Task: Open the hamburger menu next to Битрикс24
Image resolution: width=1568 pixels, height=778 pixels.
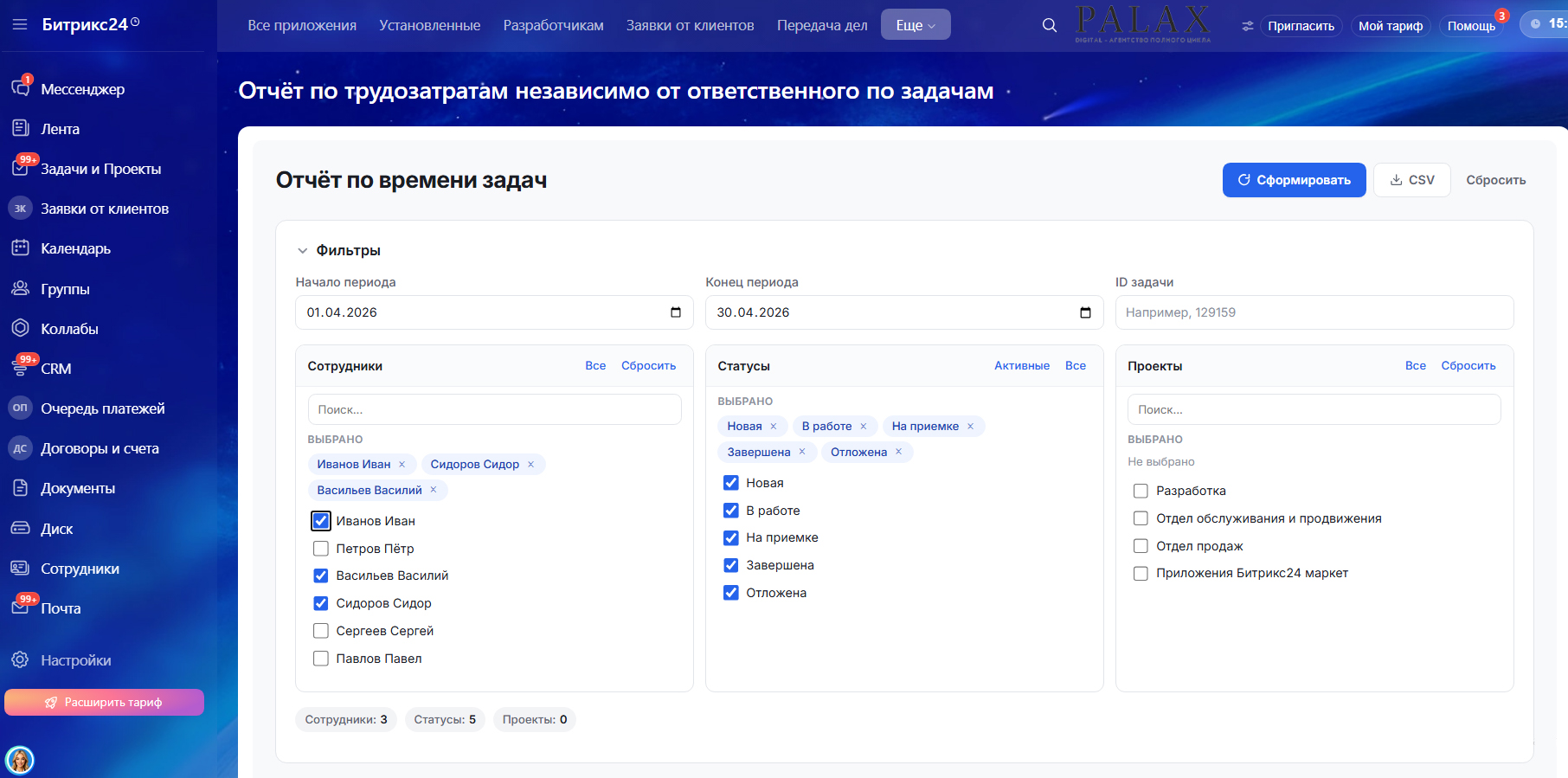Action: (x=20, y=24)
